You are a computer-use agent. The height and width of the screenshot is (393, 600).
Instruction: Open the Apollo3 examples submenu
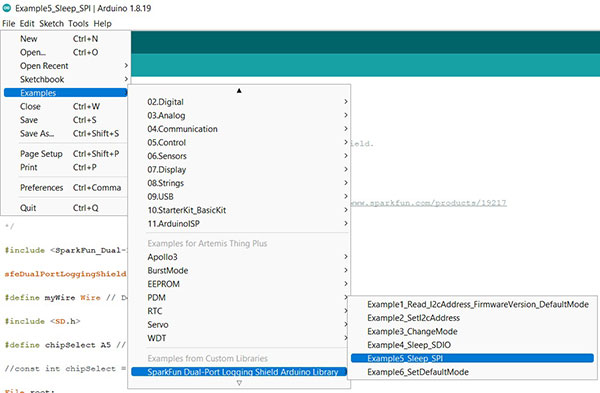tap(239, 257)
